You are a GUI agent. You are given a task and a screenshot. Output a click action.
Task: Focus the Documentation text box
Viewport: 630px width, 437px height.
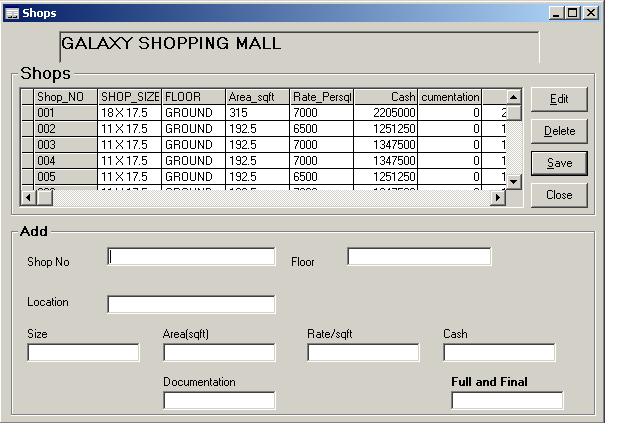point(219,401)
